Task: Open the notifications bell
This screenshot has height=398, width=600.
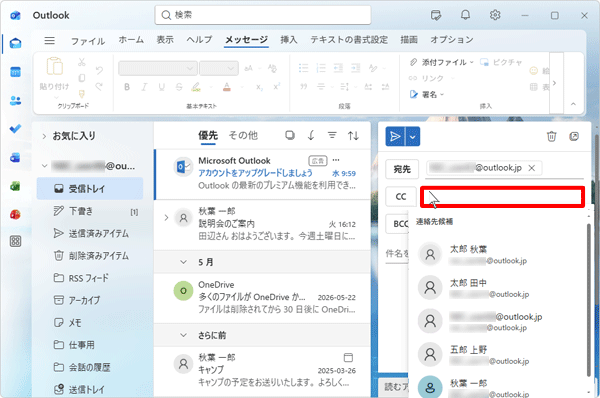Action: pos(465,15)
